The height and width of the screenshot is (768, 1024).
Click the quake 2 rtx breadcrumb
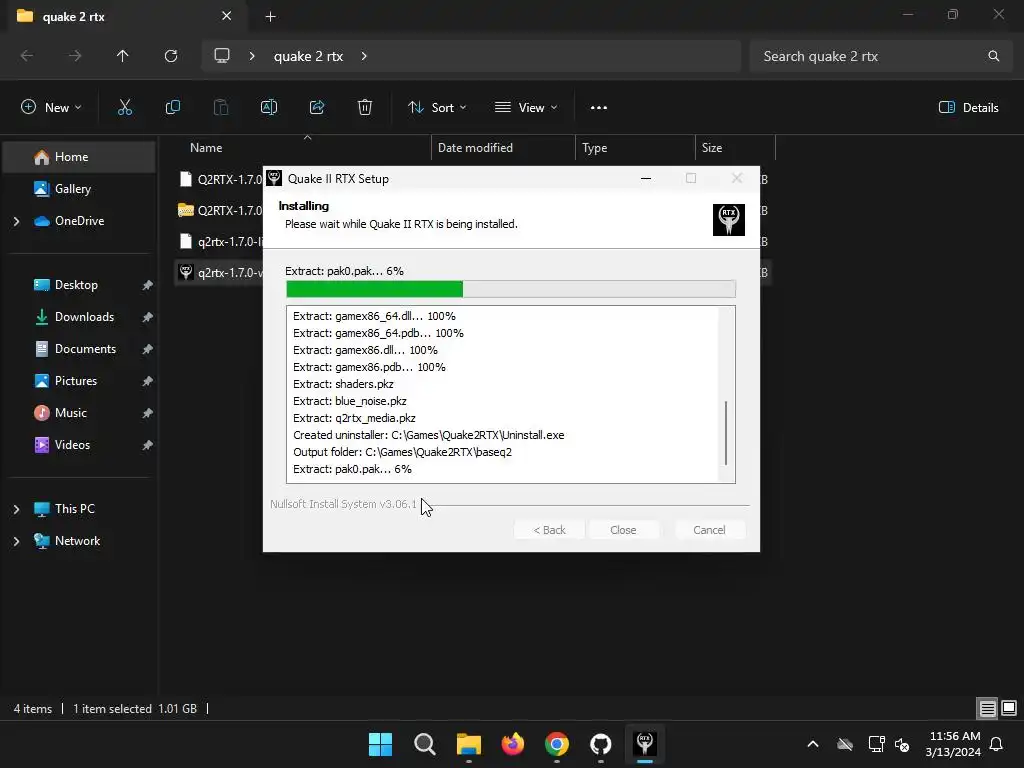tap(308, 56)
